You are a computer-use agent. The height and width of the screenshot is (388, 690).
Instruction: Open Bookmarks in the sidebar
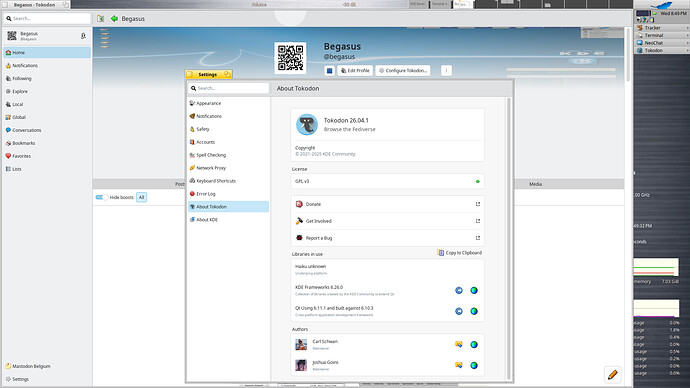(x=47, y=143)
